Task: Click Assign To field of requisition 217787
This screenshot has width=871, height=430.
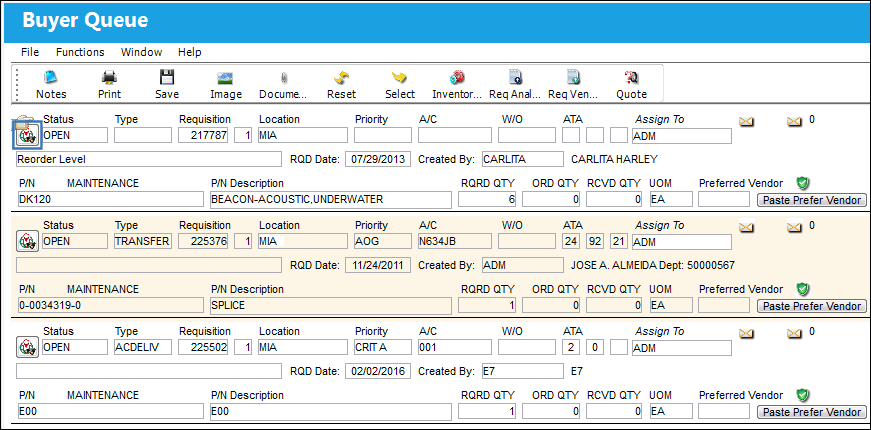Action: point(682,136)
